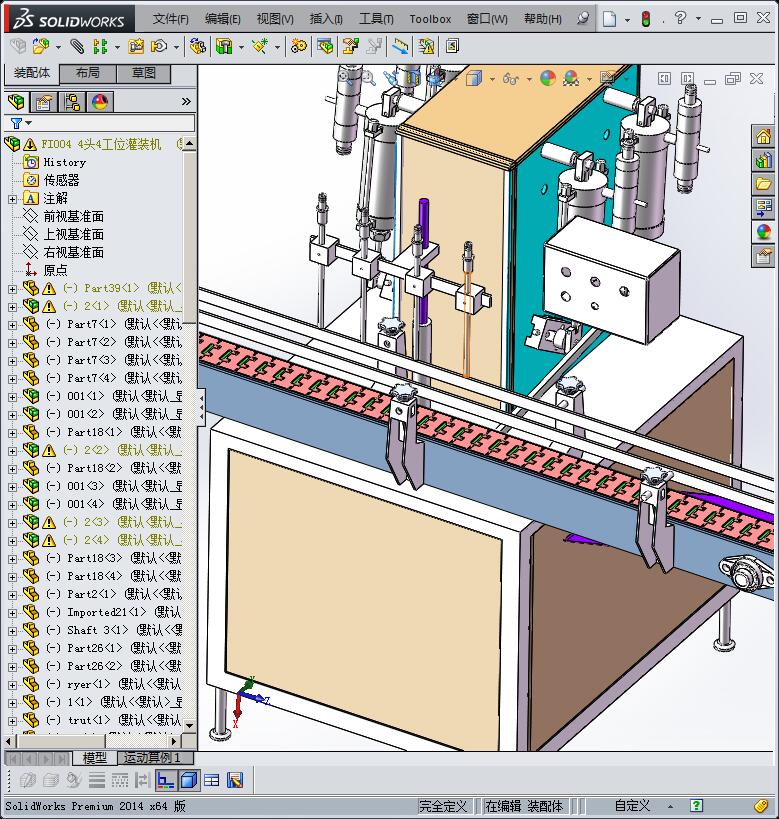
Task: Click the Smart Fasteners icon
Action: [136, 46]
